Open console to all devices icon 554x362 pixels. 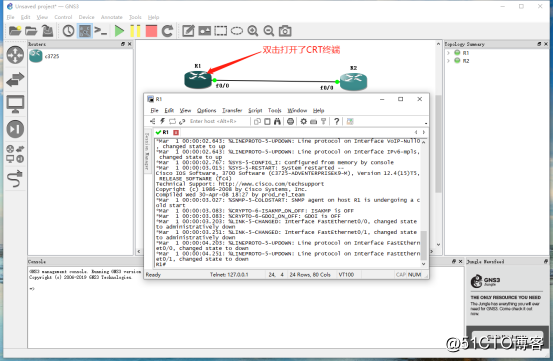[x=101, y=31]
